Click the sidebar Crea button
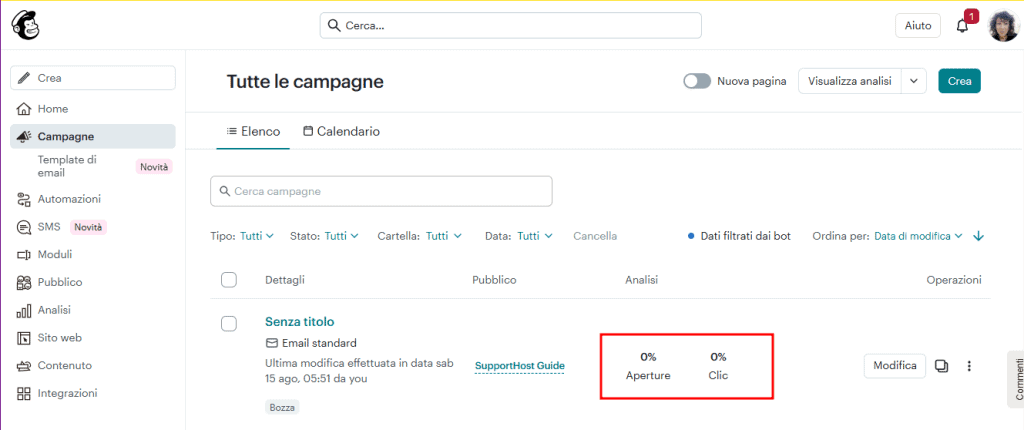The image size is (1024, 430). [x=93, y=78]
